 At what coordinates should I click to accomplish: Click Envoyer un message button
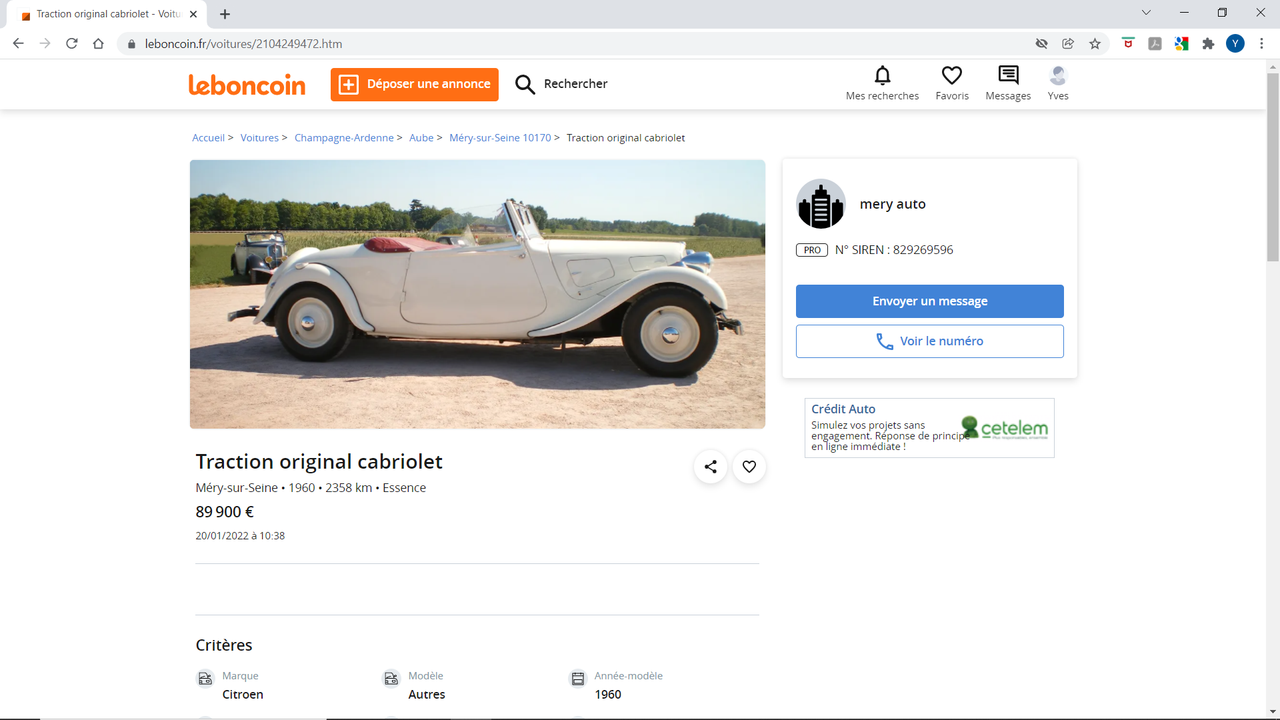930,301
